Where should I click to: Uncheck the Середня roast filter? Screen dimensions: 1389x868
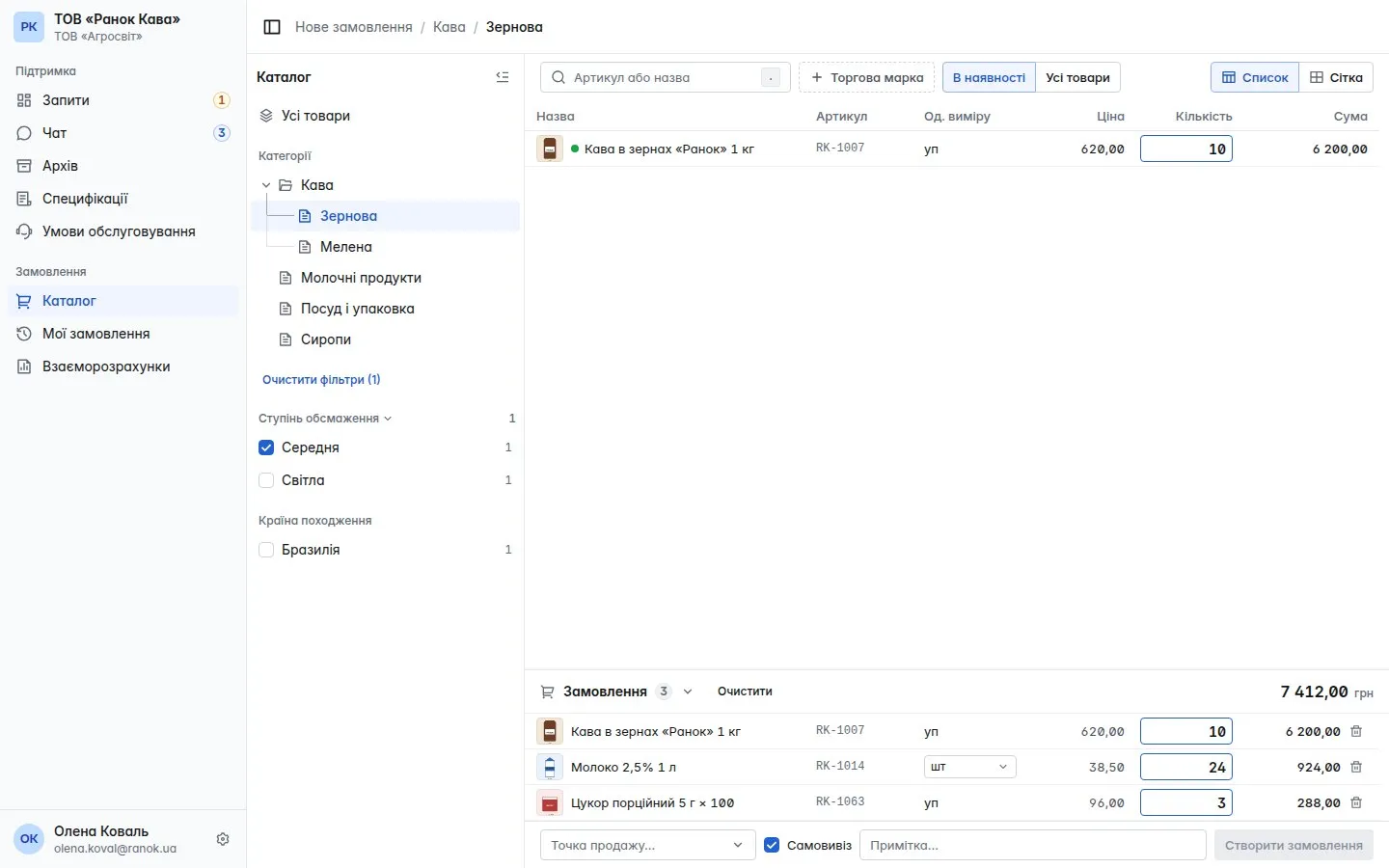pos(266,448)
